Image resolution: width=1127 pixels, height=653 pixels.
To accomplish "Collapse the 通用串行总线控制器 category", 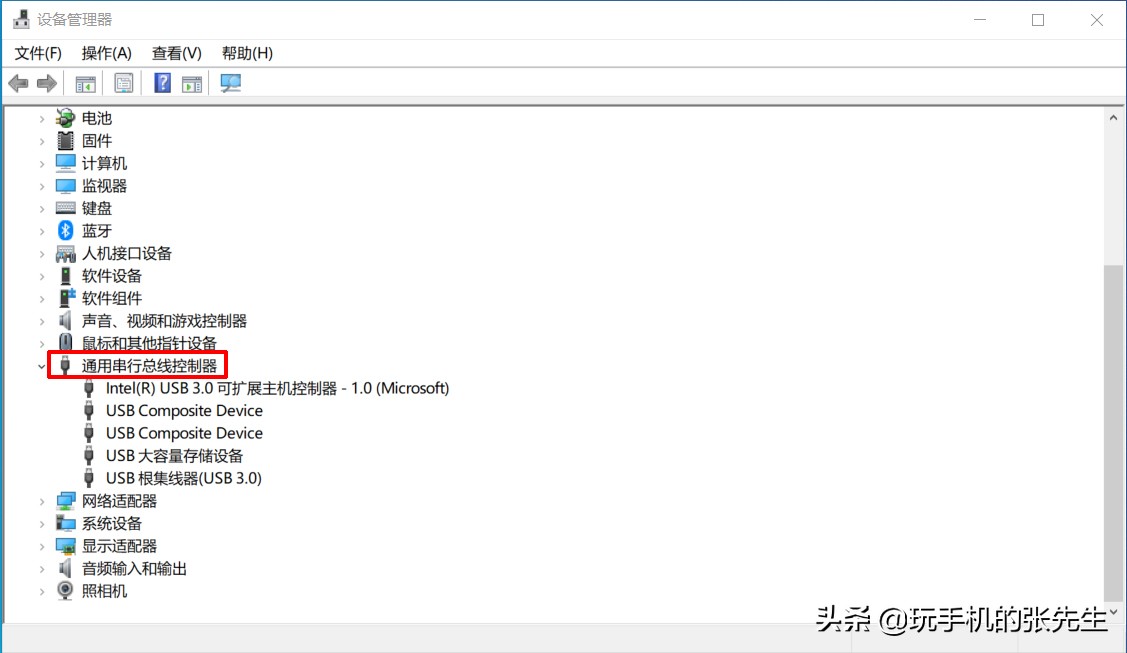I will pyautogui.click(x=42, y=365).
